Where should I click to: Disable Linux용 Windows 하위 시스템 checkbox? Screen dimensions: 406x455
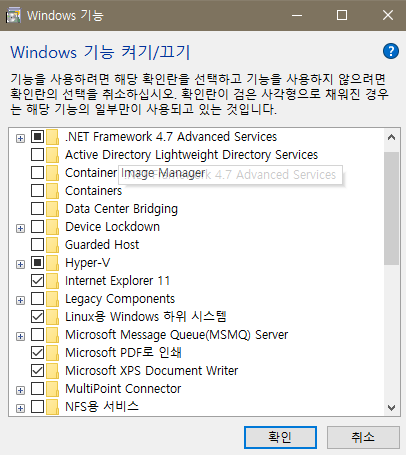click(37, 317)
